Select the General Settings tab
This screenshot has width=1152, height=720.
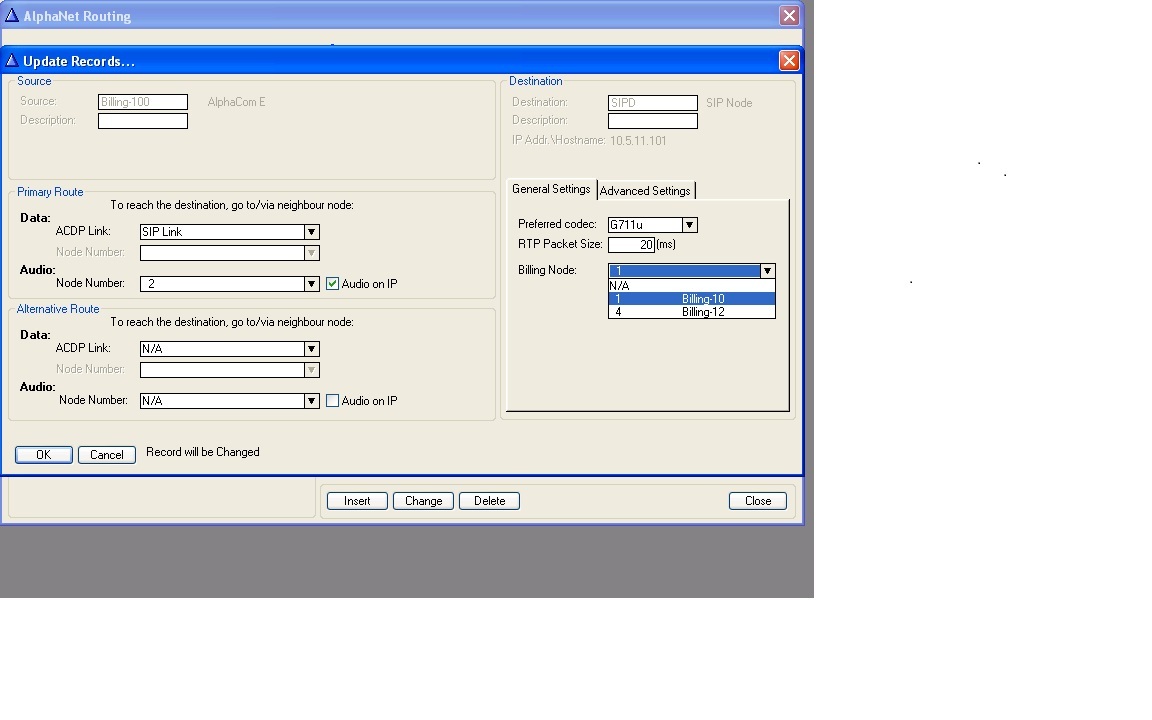click(x=551, y=190)
